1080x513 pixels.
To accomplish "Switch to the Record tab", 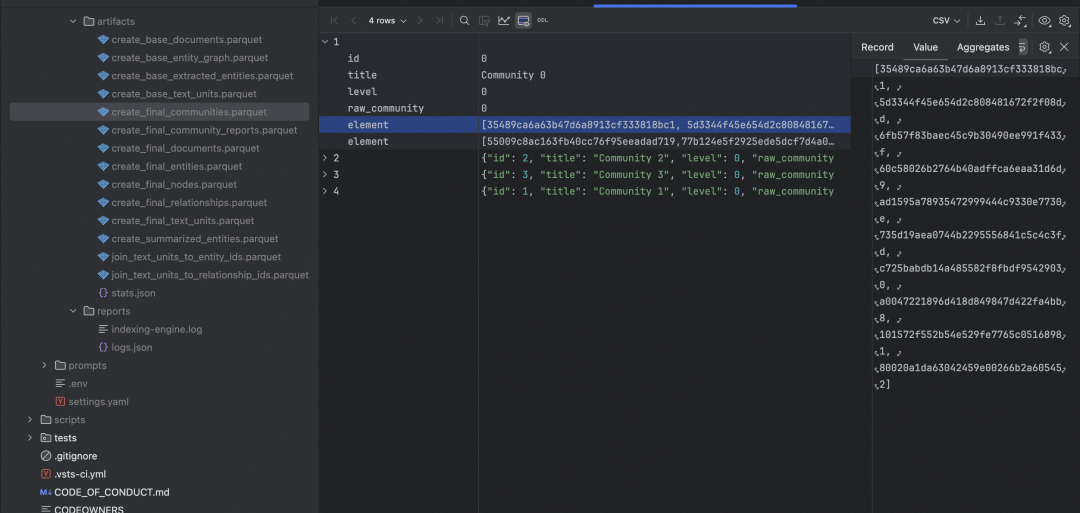I will (877, 47).
